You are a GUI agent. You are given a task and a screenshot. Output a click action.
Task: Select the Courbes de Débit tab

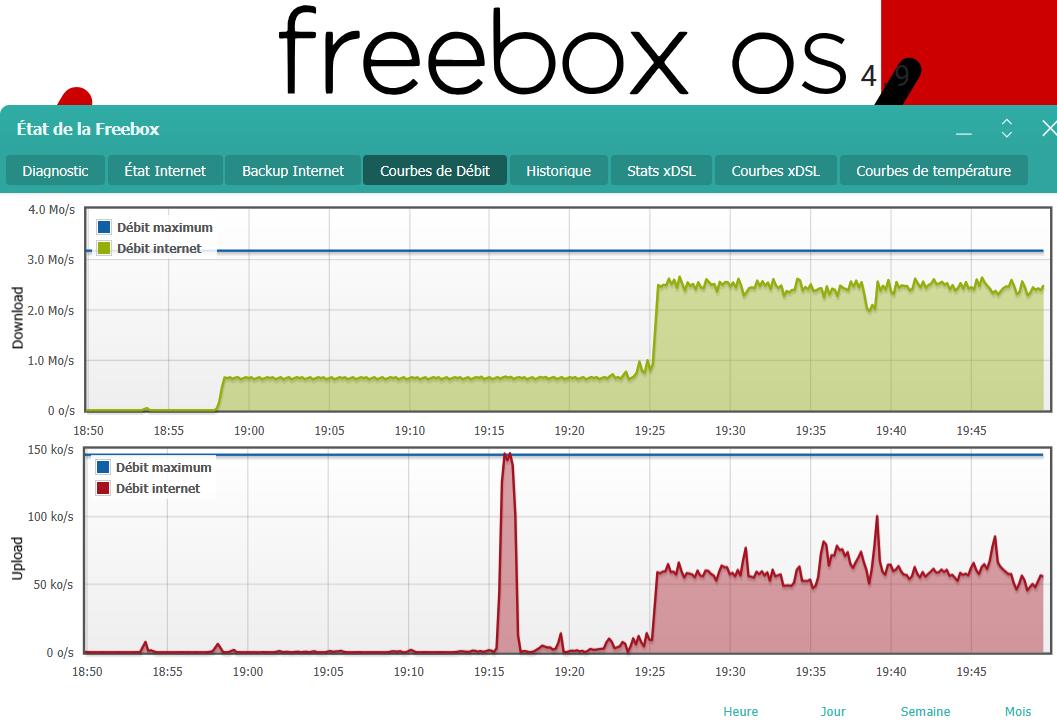coord(435,171)
